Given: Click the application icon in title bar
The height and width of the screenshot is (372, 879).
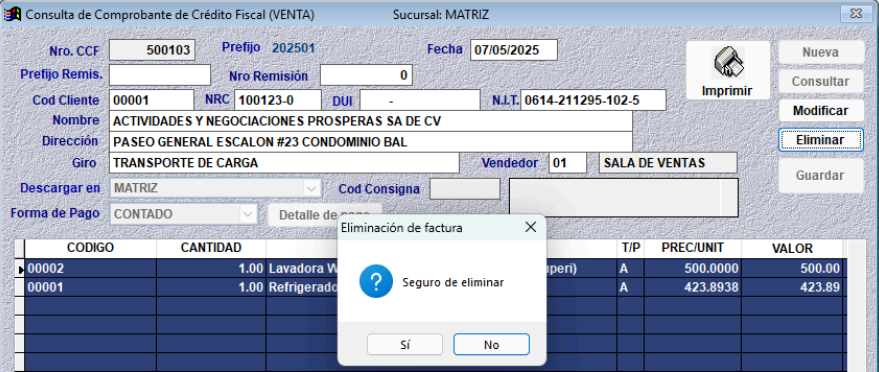Looking at the screenshot, I should coord(12,15).
